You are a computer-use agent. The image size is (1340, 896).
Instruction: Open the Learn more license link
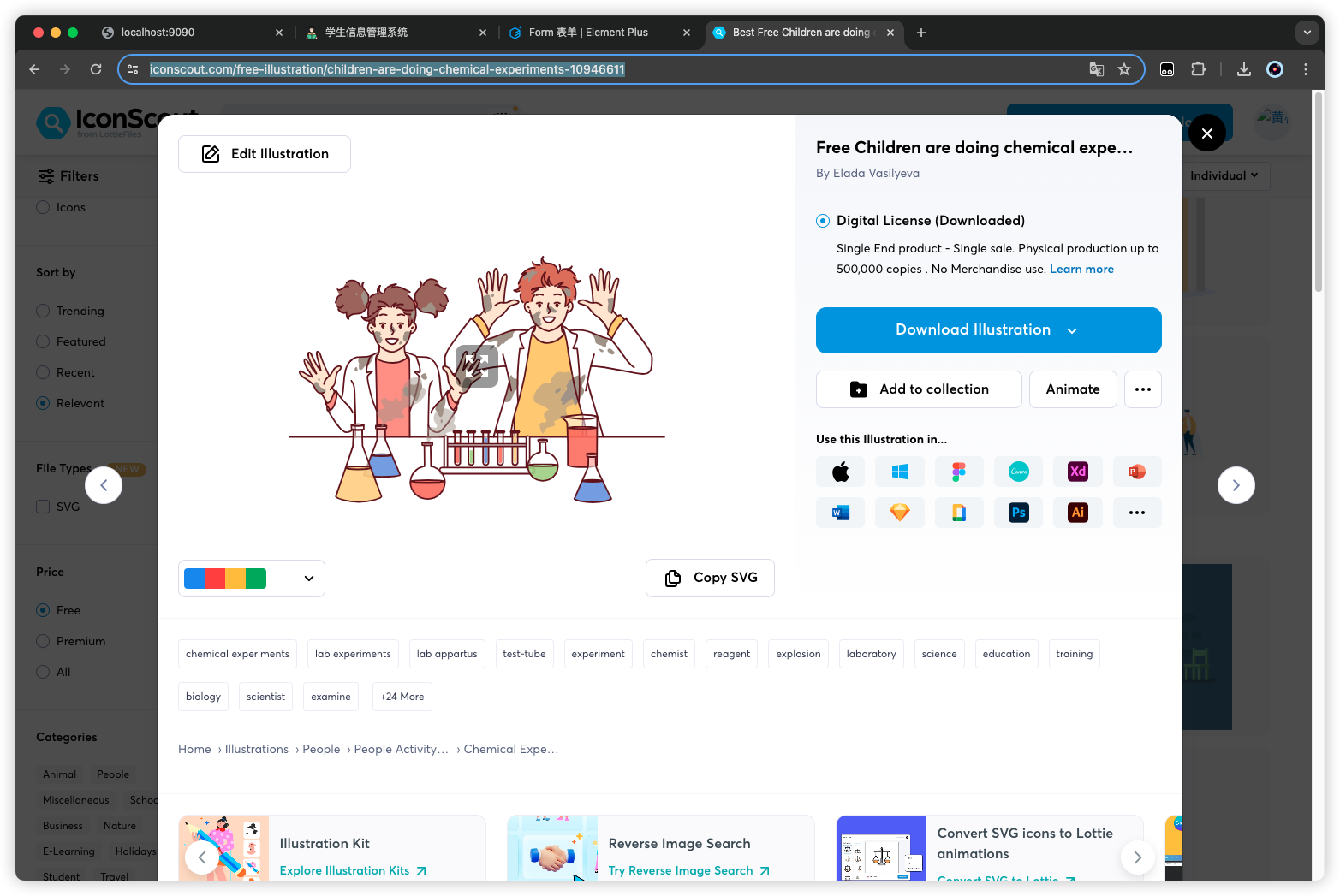1082,269
